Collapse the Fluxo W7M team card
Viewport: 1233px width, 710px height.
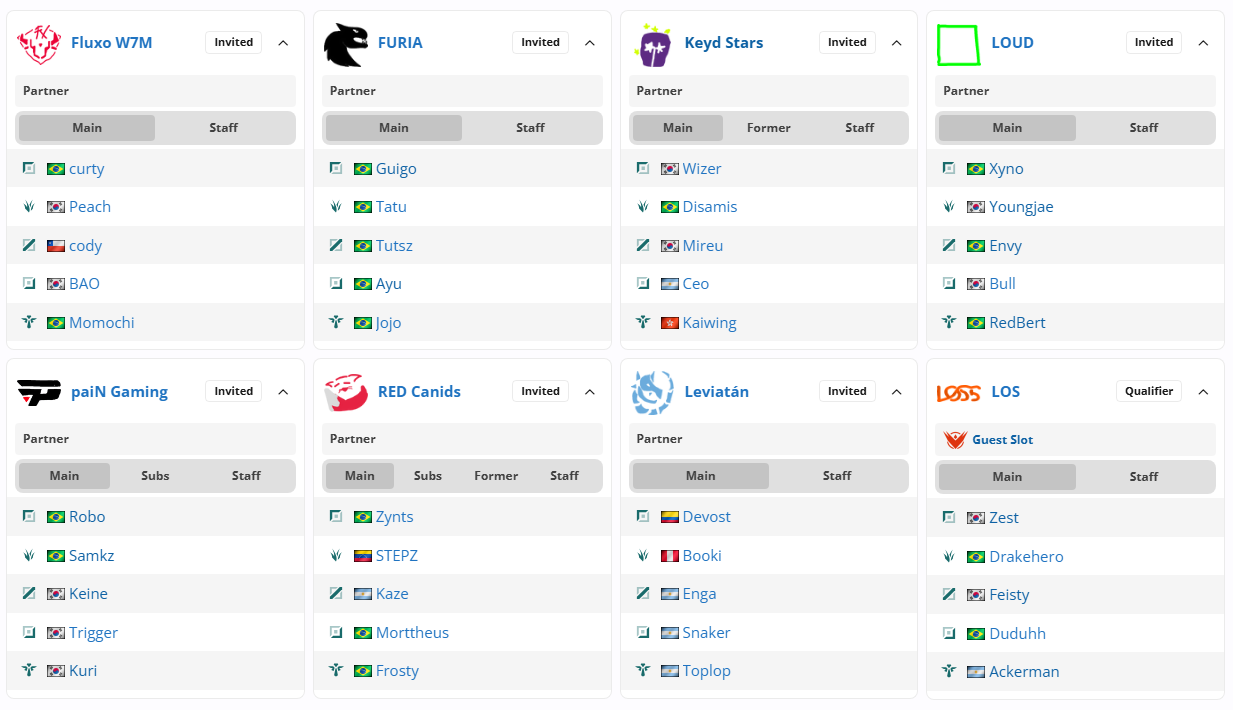(x=283, y=43)
